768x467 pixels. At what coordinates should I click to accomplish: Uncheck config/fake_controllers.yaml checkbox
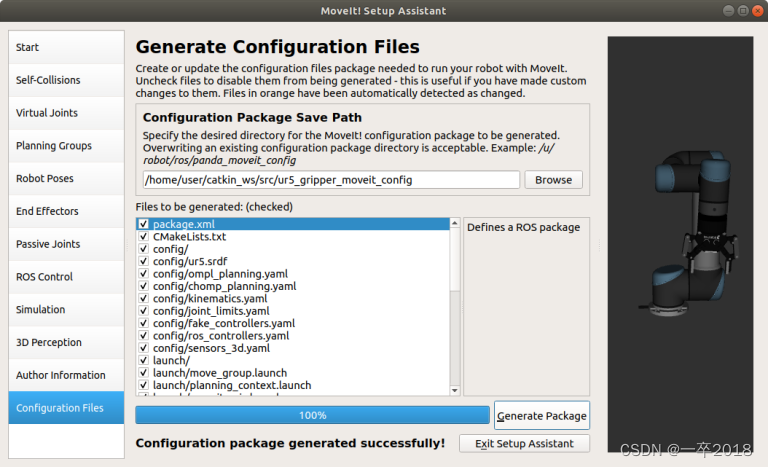[x=144, y=323]
